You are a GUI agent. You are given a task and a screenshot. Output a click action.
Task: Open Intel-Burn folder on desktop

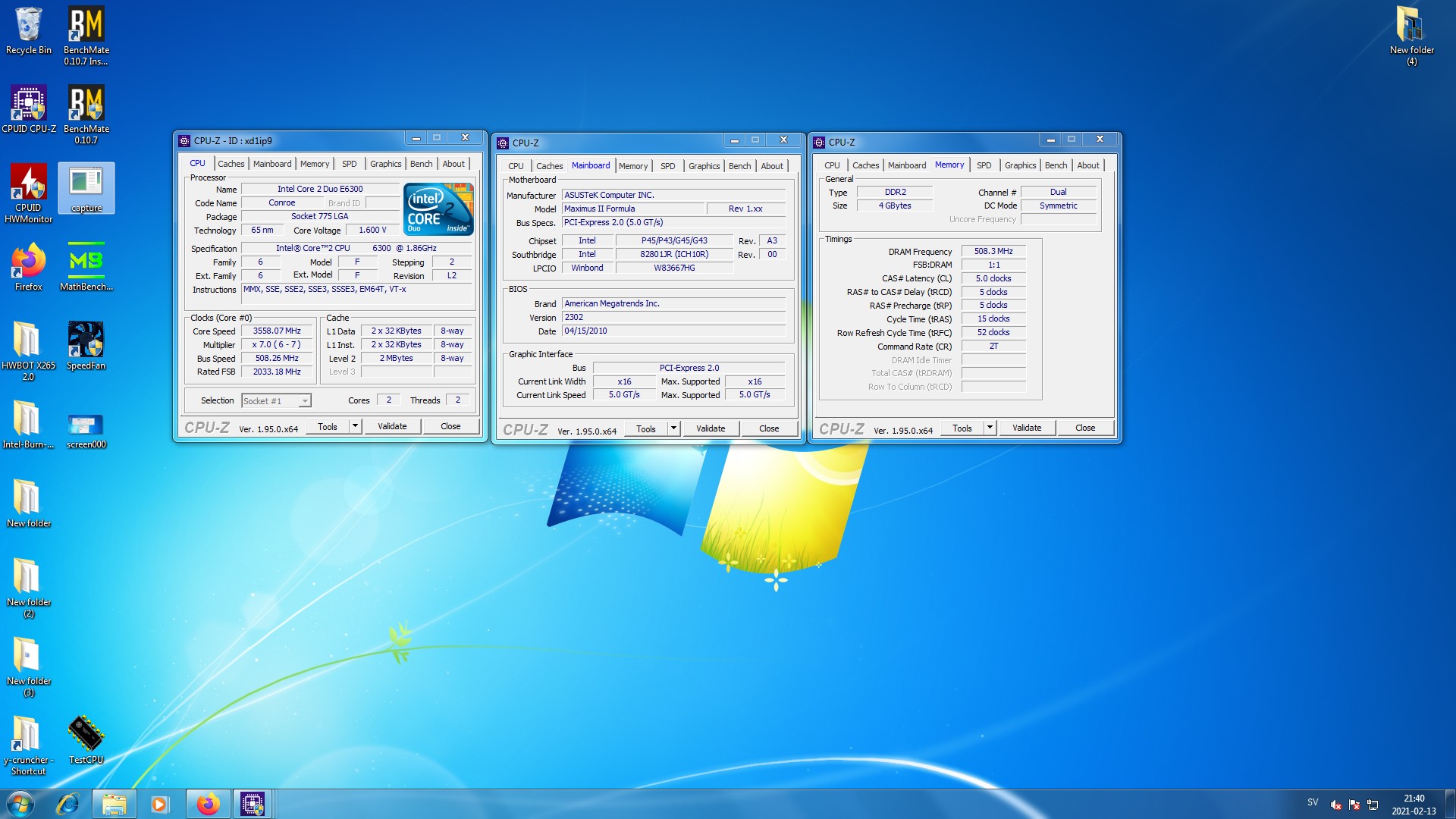(x=29, y=425)
